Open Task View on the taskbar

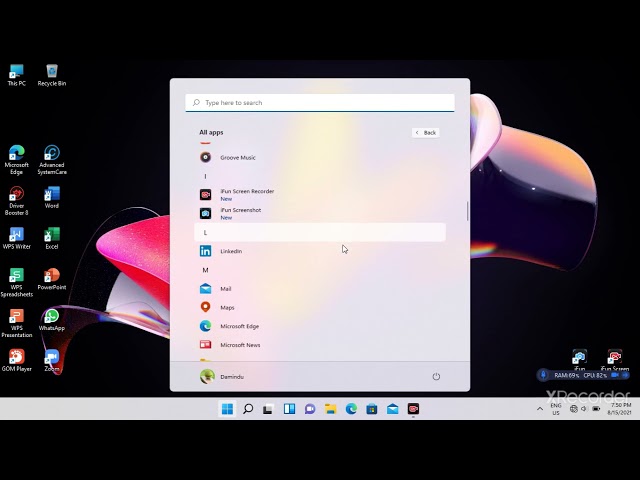[x=268, y=409]
